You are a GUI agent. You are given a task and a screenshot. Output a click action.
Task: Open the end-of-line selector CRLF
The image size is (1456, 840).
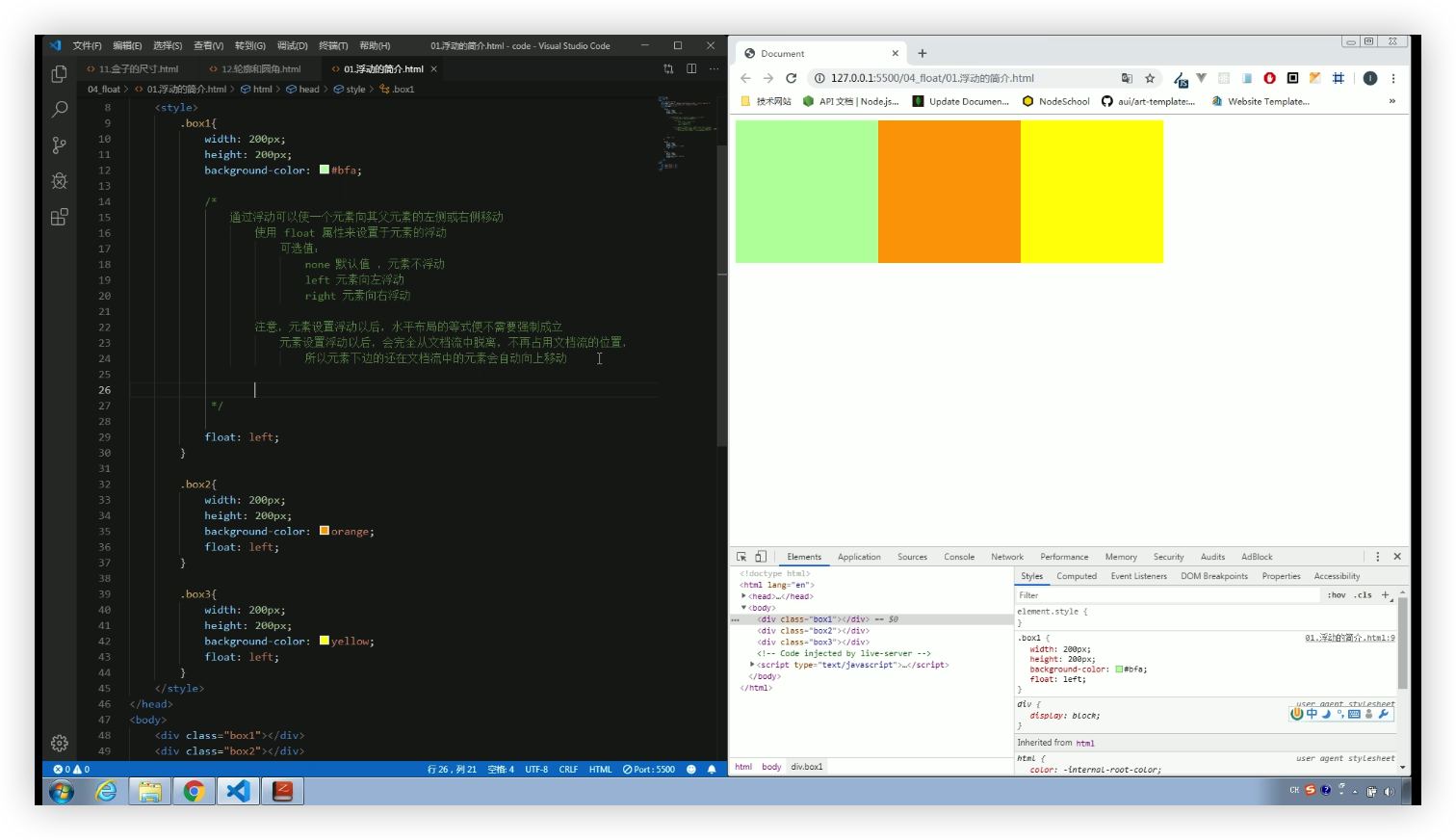[x=568, y=769]
